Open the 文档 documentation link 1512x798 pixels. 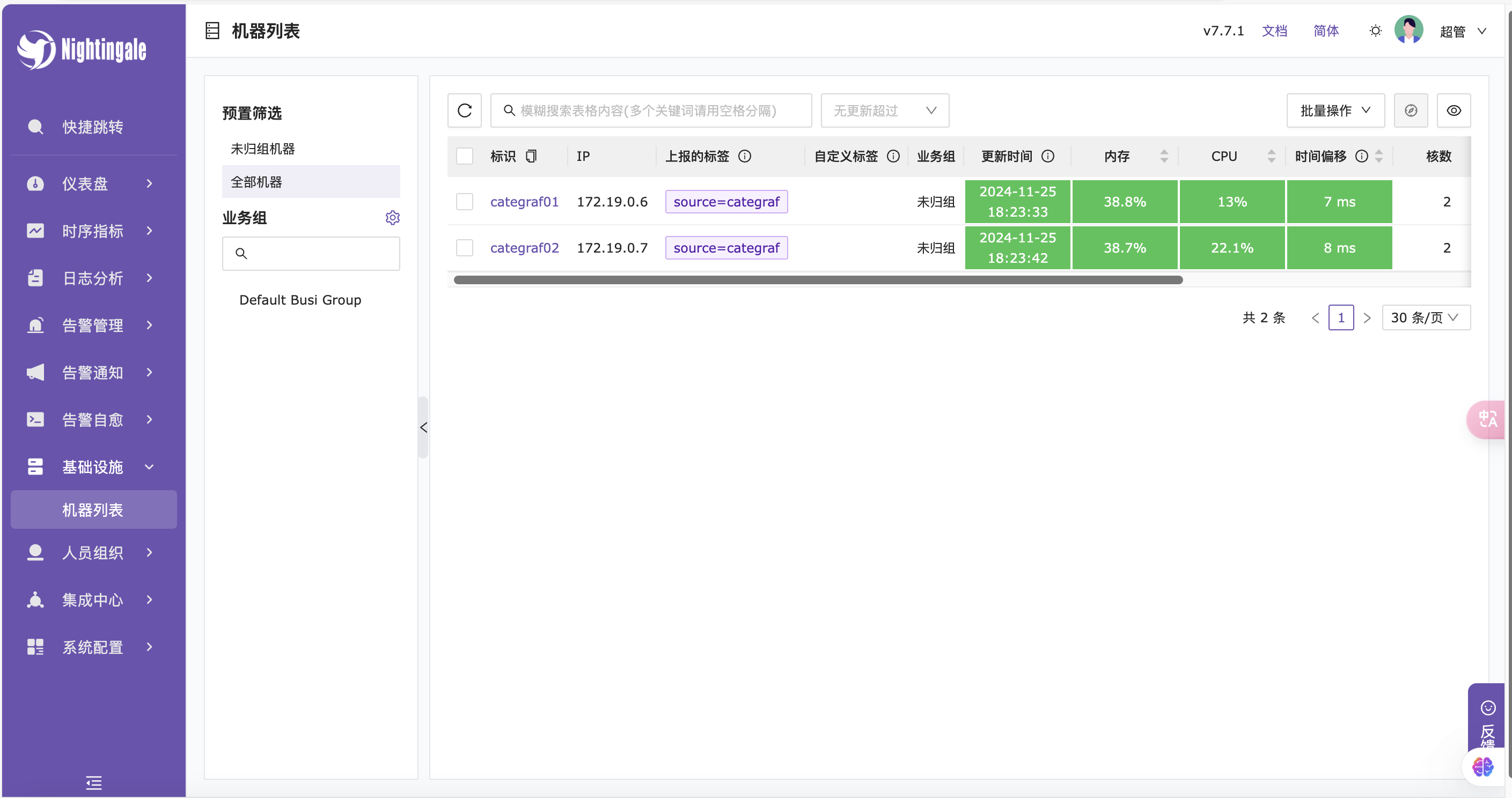coord(1274,31)
